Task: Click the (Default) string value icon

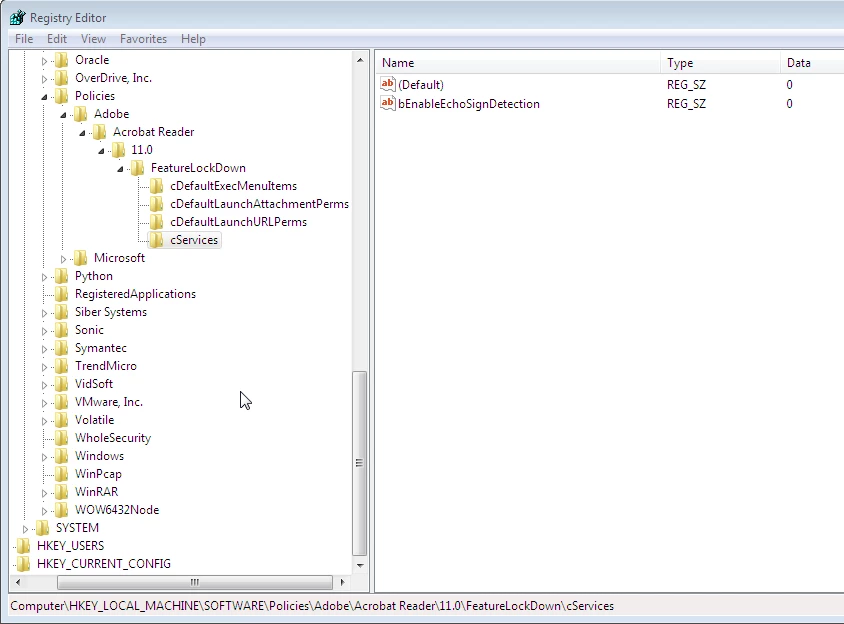Action: tap(388, 84)
